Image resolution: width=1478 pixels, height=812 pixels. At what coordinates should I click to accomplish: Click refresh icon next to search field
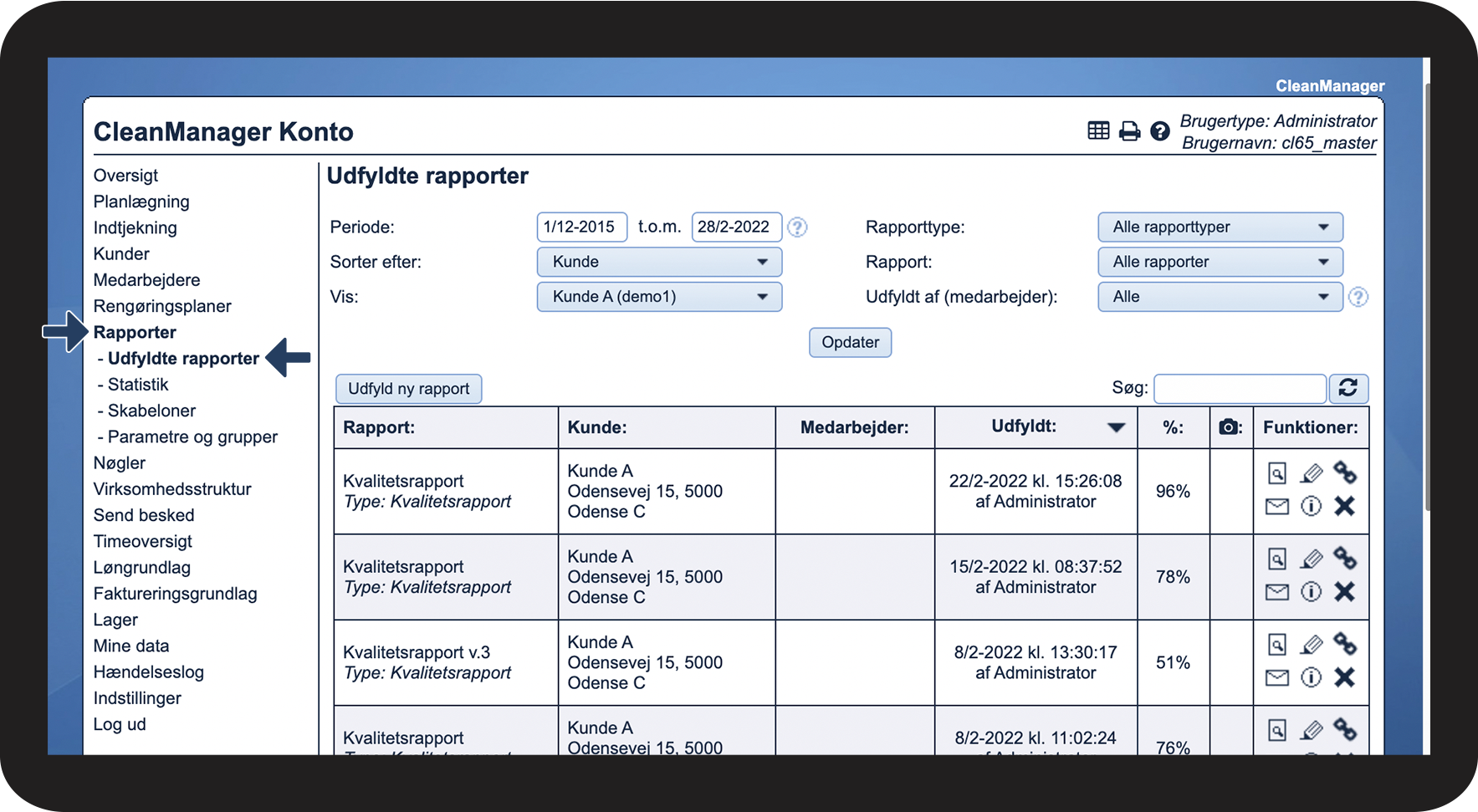[1348, 388]
